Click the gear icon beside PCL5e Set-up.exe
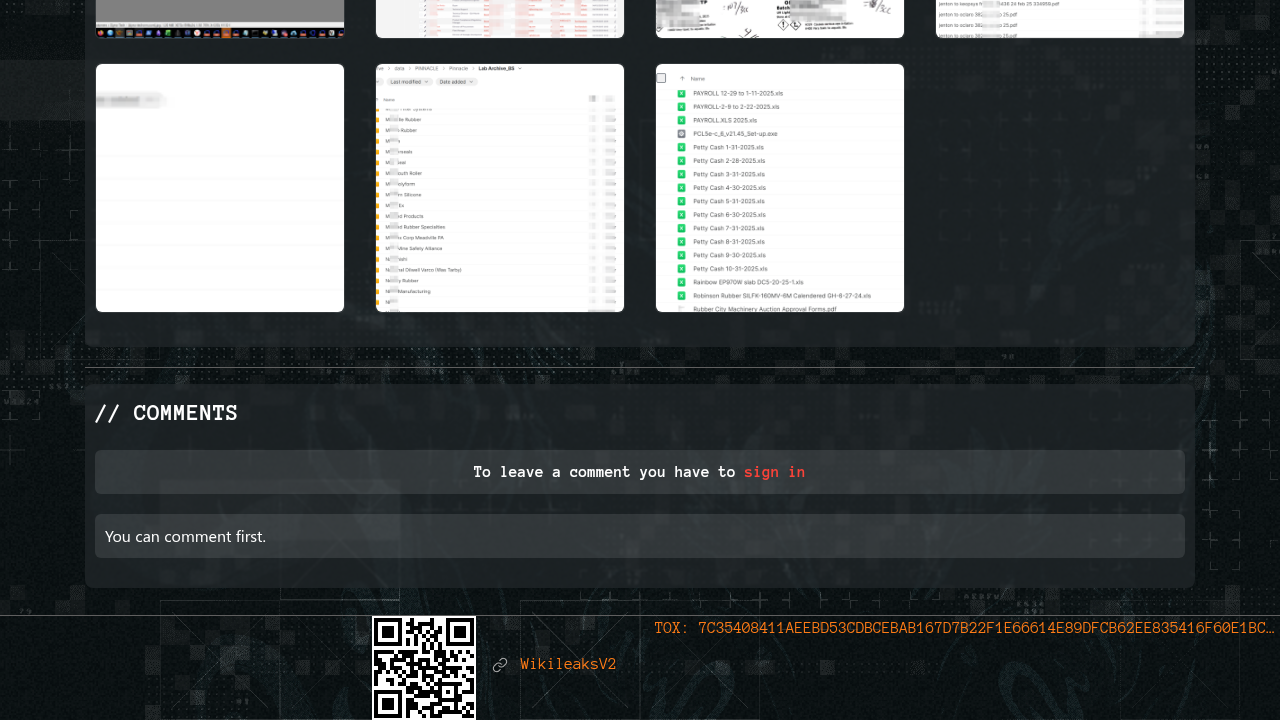This screenshot has height=720, width=1280. pyautogui.click(x=681, y=133)
